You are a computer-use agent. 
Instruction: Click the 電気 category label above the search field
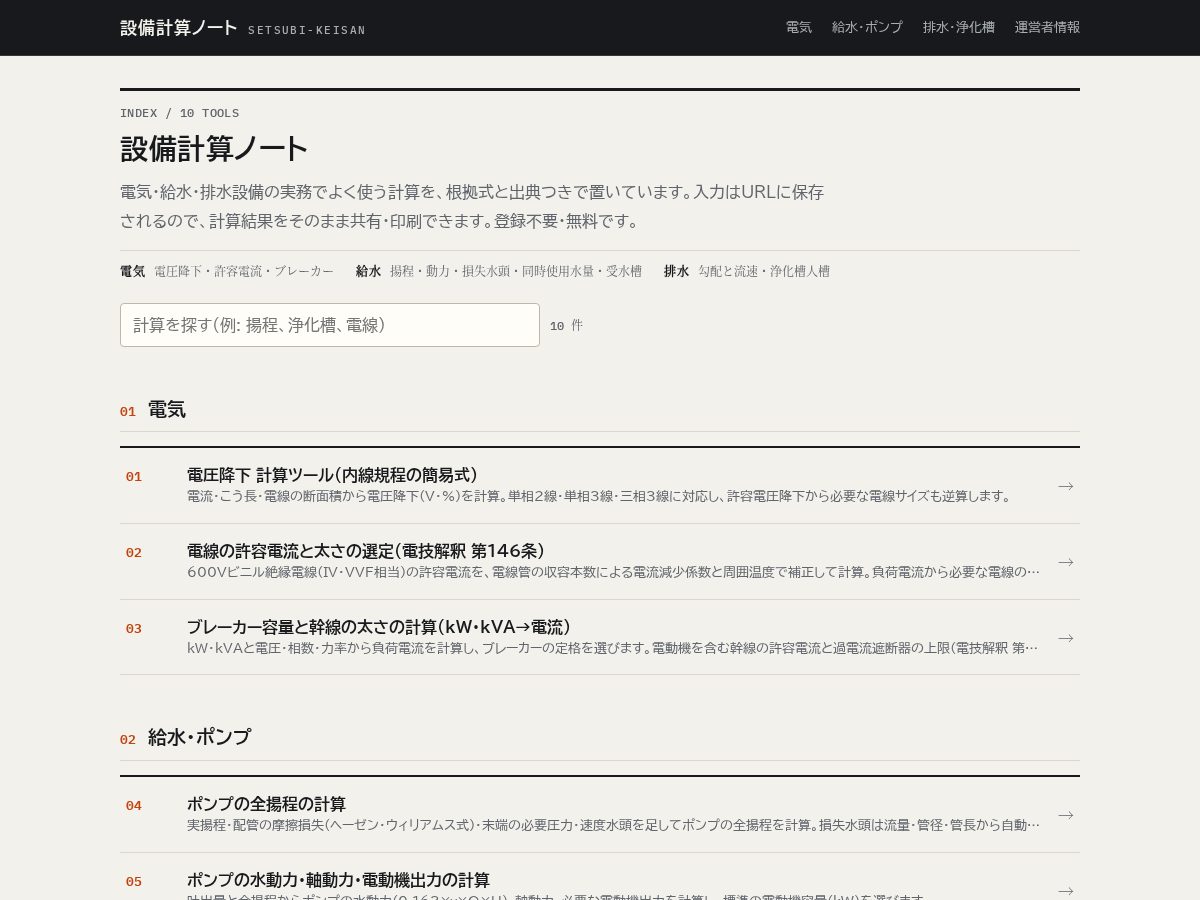tap(132, 271)
